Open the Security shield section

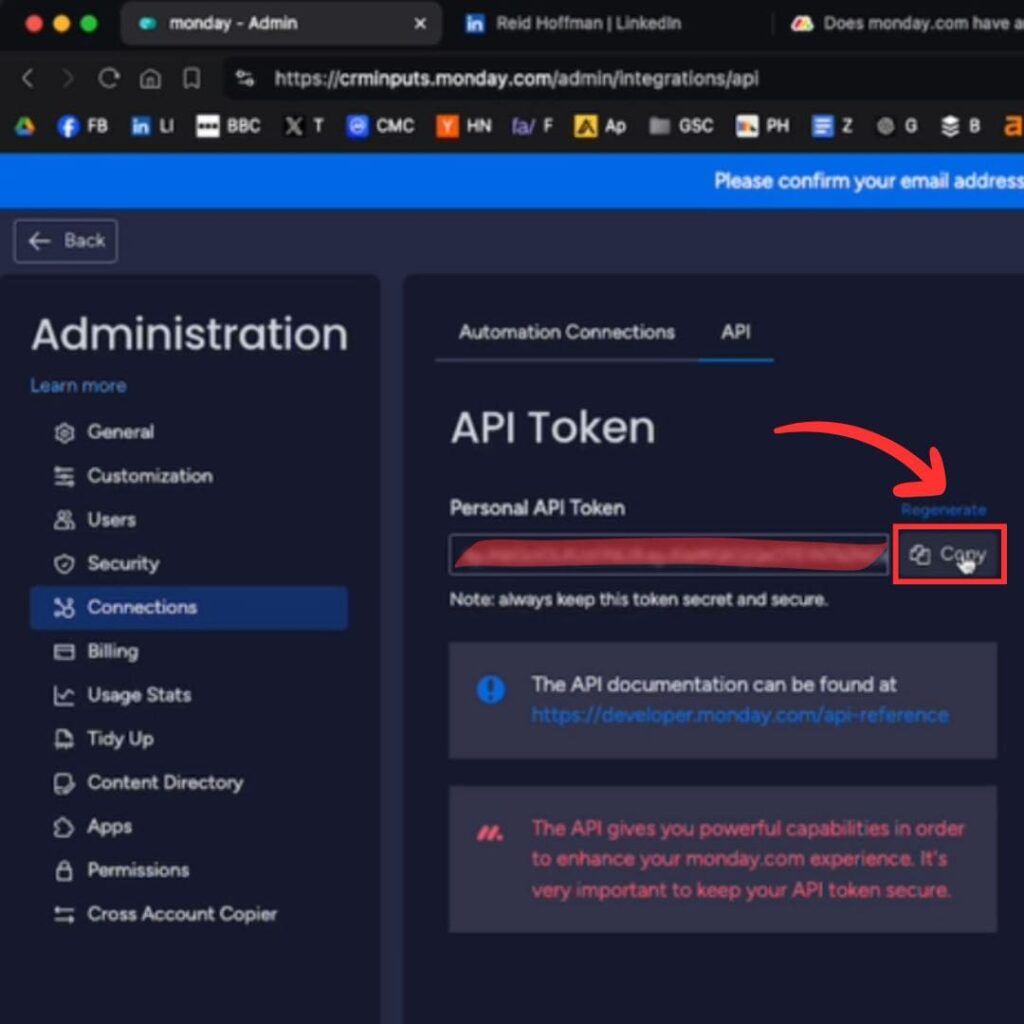[106, 563]
